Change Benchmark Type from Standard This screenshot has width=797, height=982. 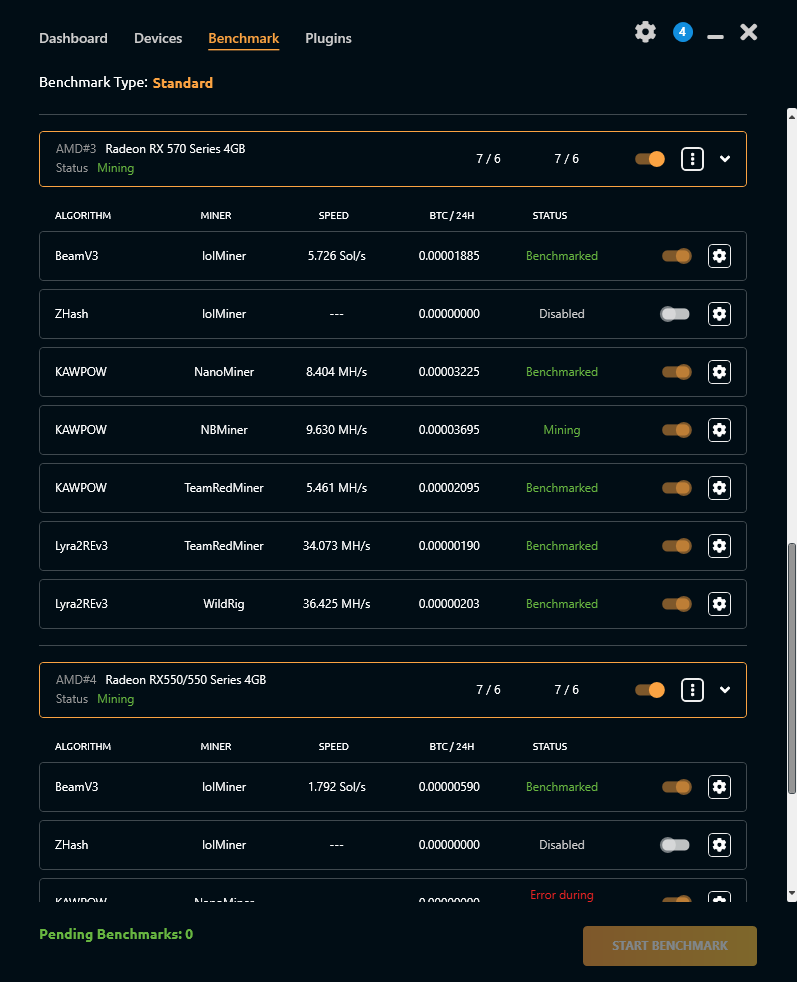(x=183, y=83)
